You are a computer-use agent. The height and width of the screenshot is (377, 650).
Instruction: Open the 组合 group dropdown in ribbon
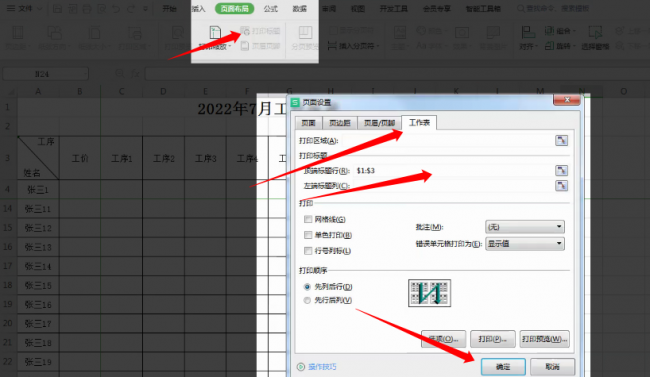click(560, 31)
